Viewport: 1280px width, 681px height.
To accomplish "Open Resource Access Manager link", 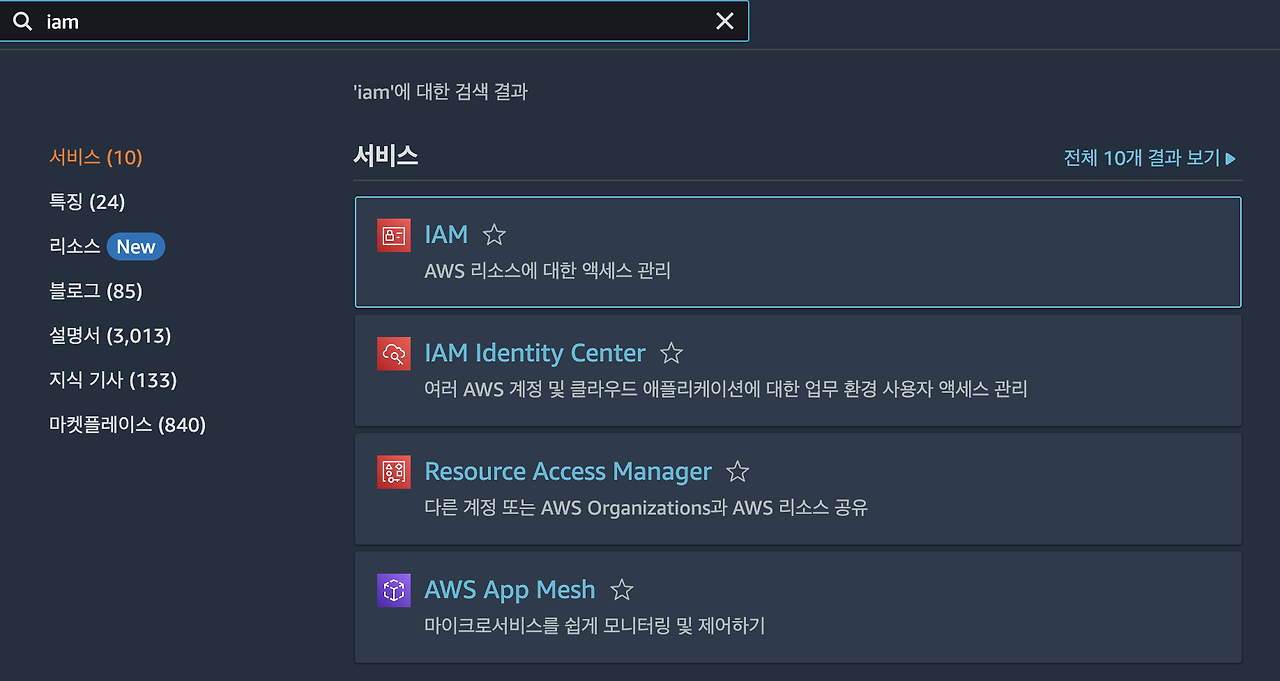I will point(568,471).
